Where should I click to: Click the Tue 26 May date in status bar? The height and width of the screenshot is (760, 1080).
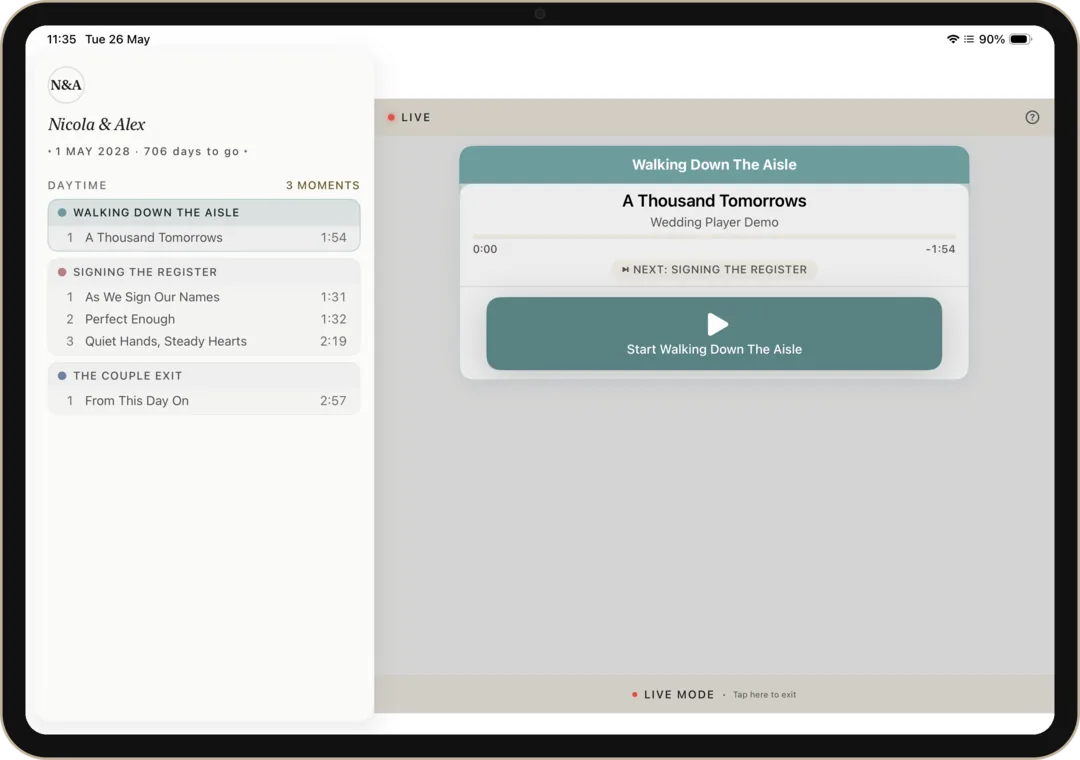coord(117,39)
